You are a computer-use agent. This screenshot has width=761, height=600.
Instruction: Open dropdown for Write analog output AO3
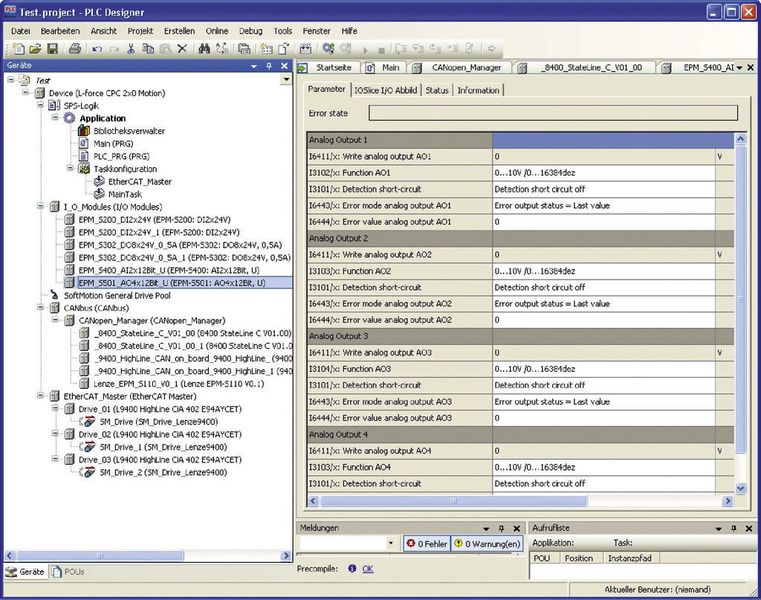point(720,352)
